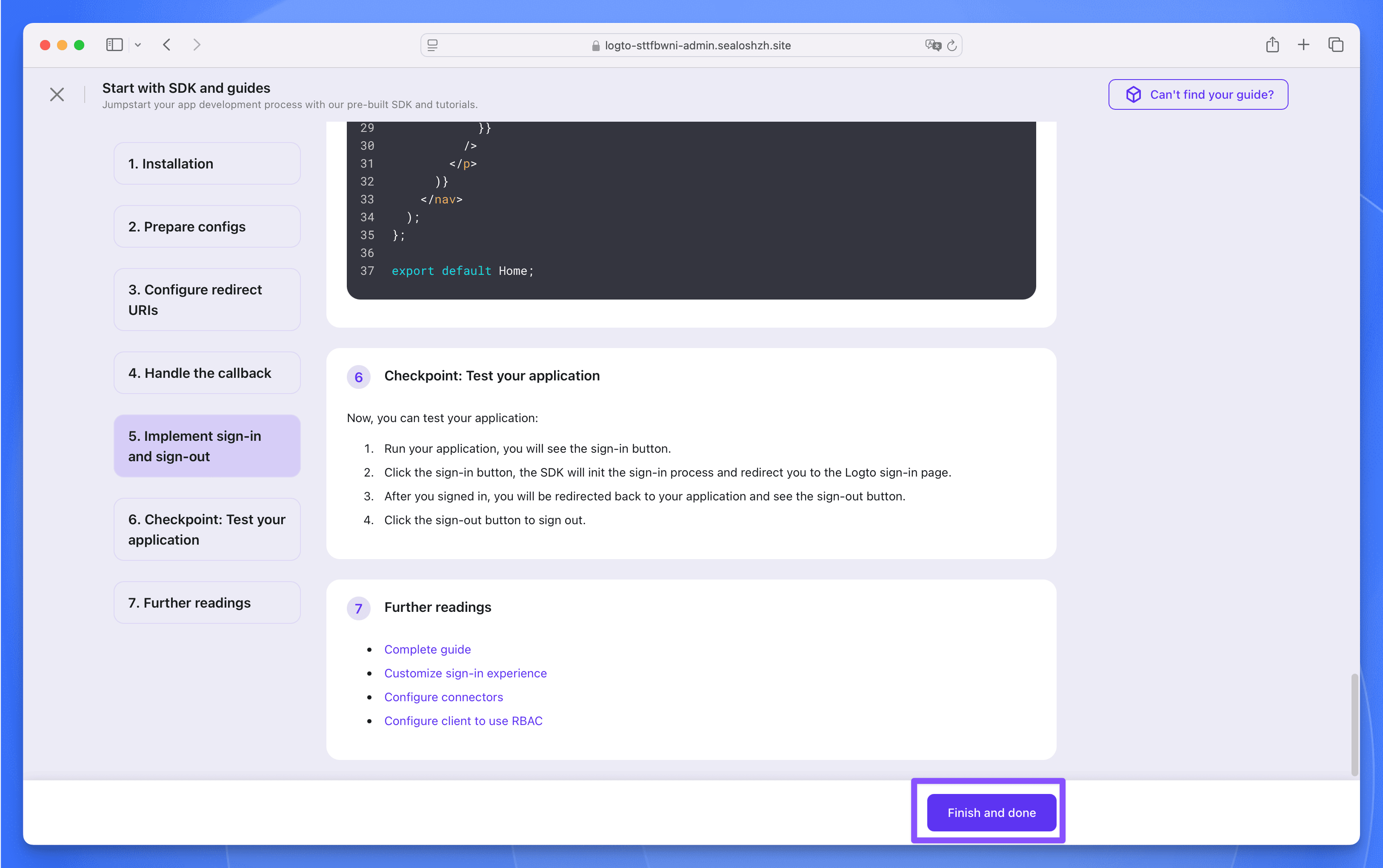The width and height of the screenshot is (1383, 868).
Task: Click the close guide X icon
Action: point(57,94)
